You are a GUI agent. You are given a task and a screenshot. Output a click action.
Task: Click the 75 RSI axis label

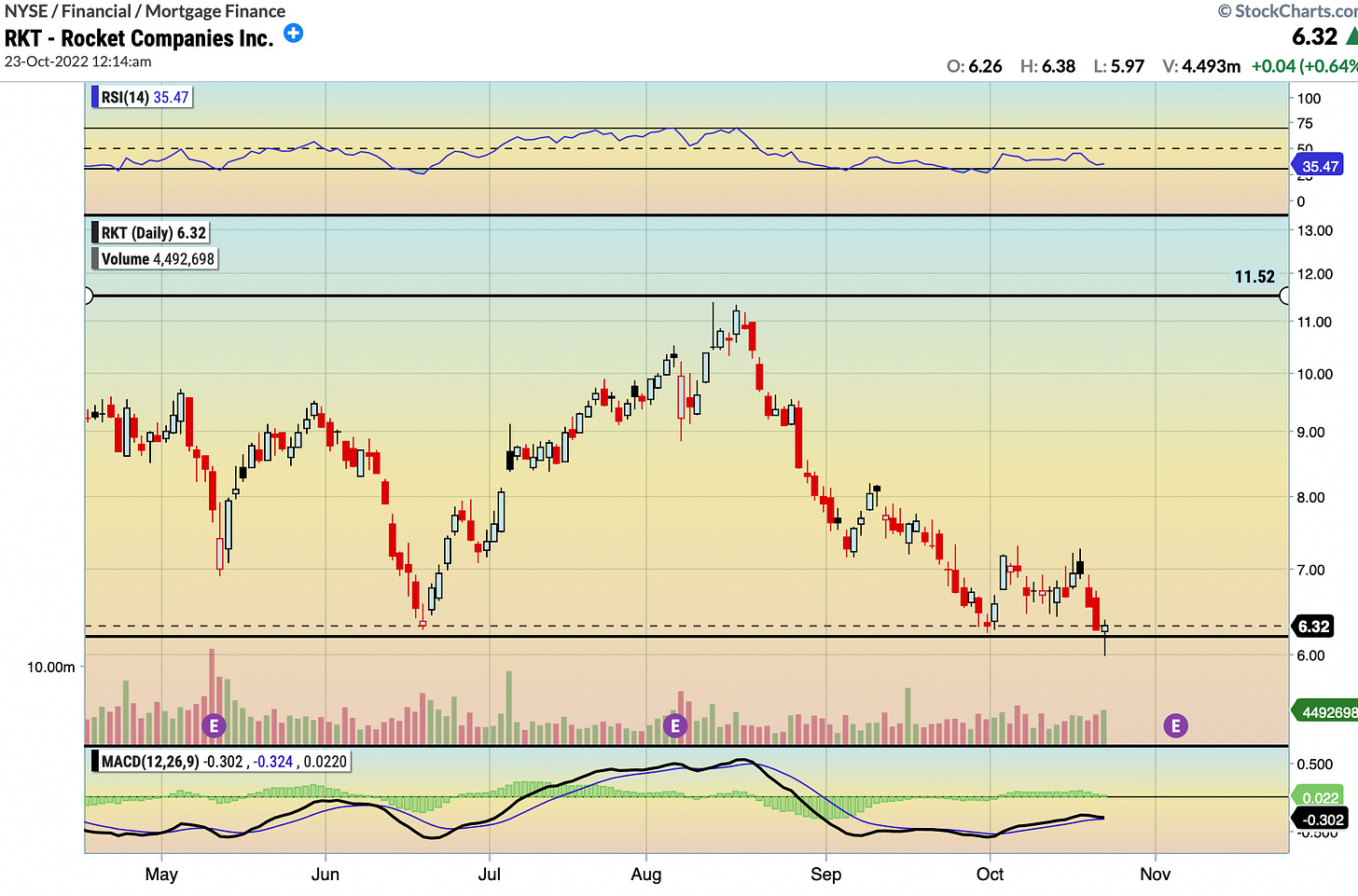[1305, 123]
